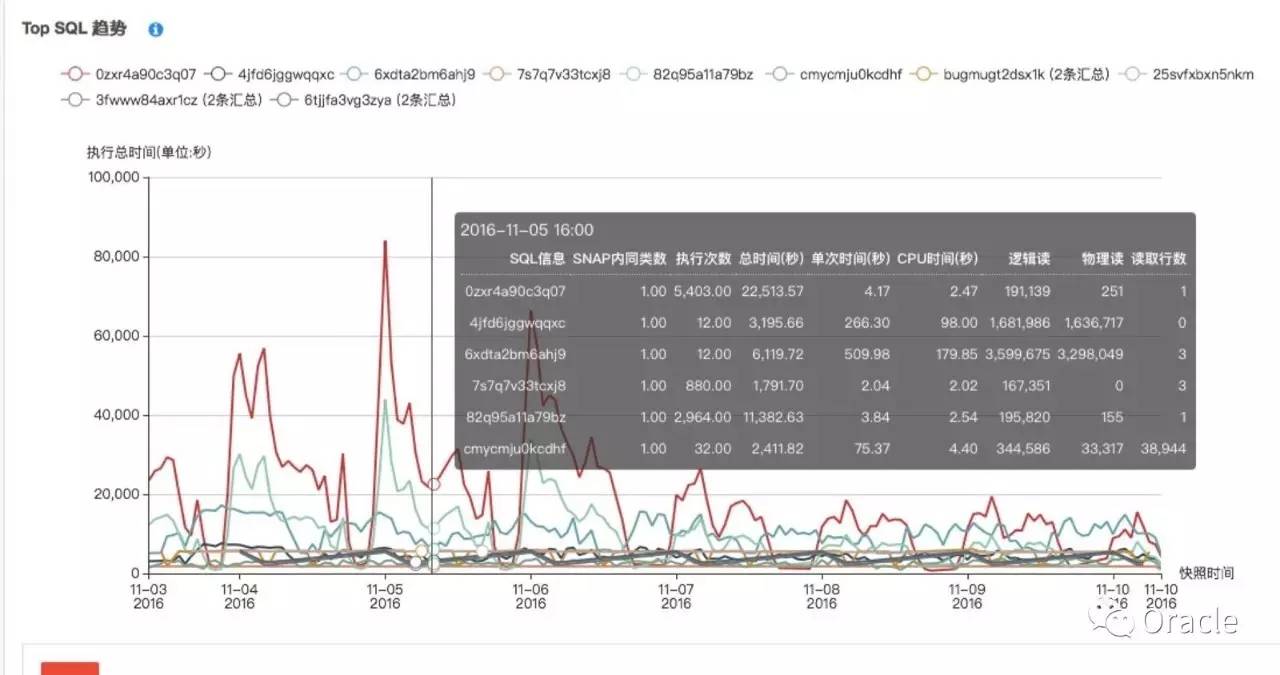Click the 总时间(秒) column header
This screenshot has width=1280, height=675.
click(772, 258)
